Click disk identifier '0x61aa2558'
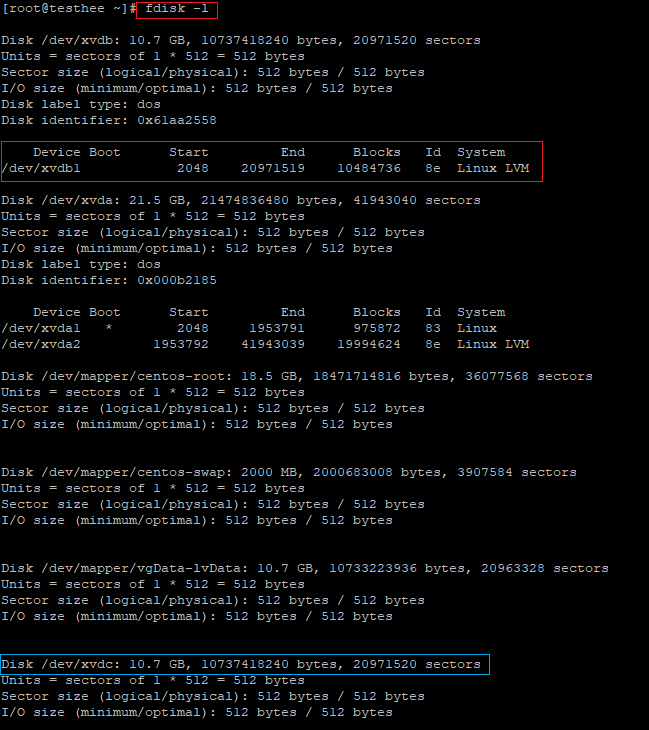The image size is (649, 730). [177, 121]
